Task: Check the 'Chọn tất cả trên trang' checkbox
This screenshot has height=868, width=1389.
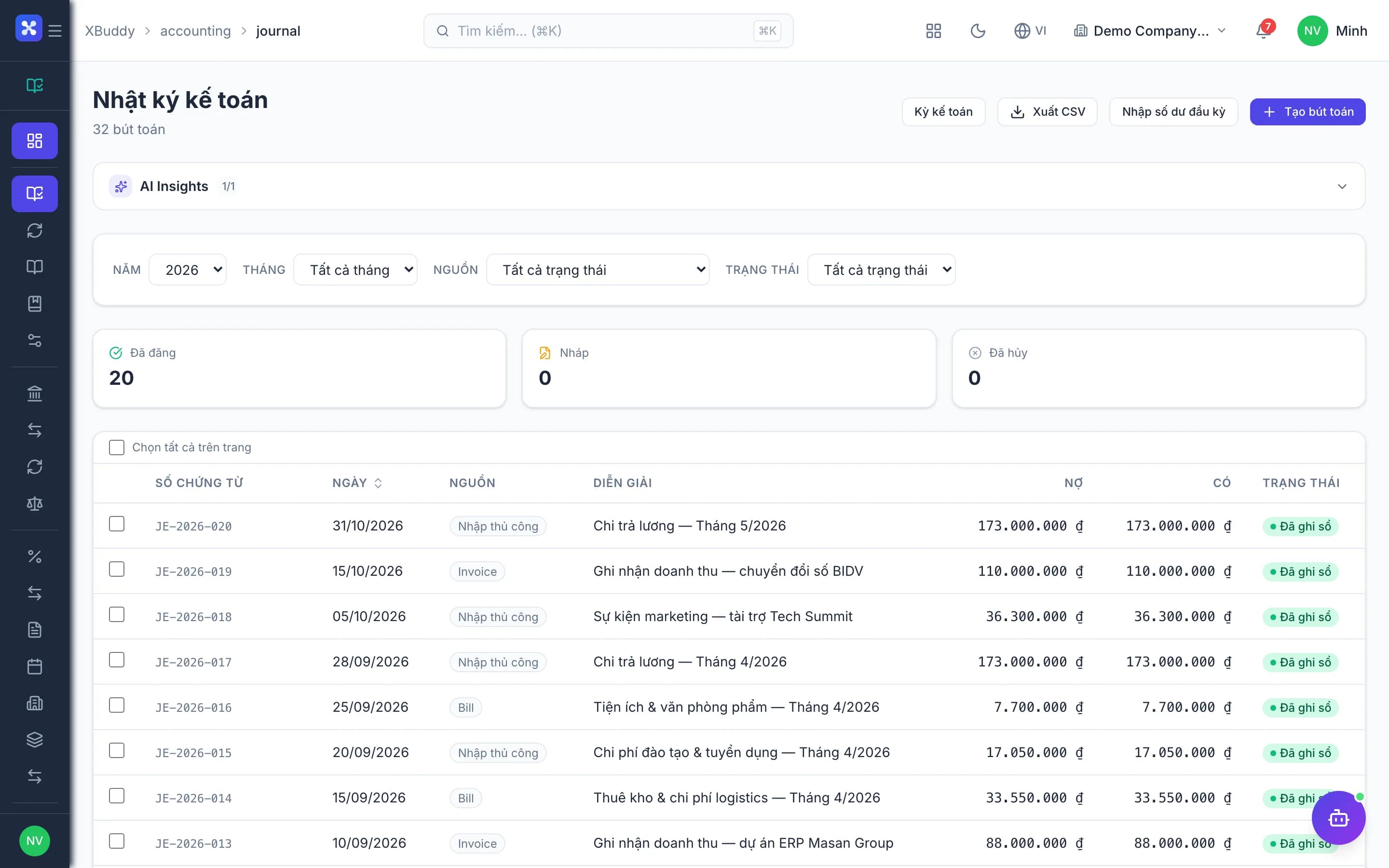Action: tap(117, 447)
